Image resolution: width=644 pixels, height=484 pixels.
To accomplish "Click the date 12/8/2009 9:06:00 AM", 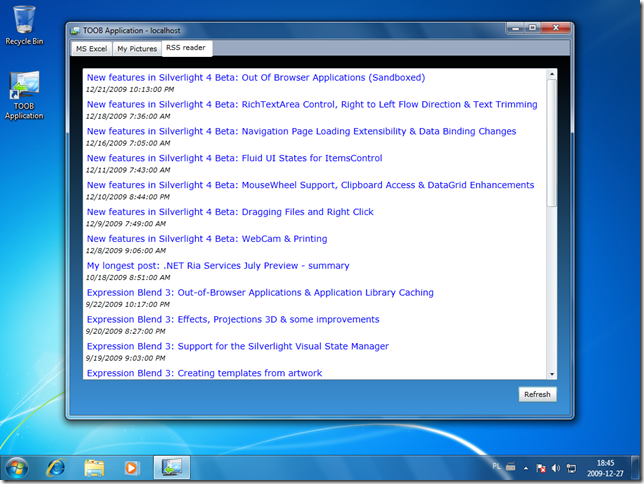I will pyautogui.click(x=126, y=251).
